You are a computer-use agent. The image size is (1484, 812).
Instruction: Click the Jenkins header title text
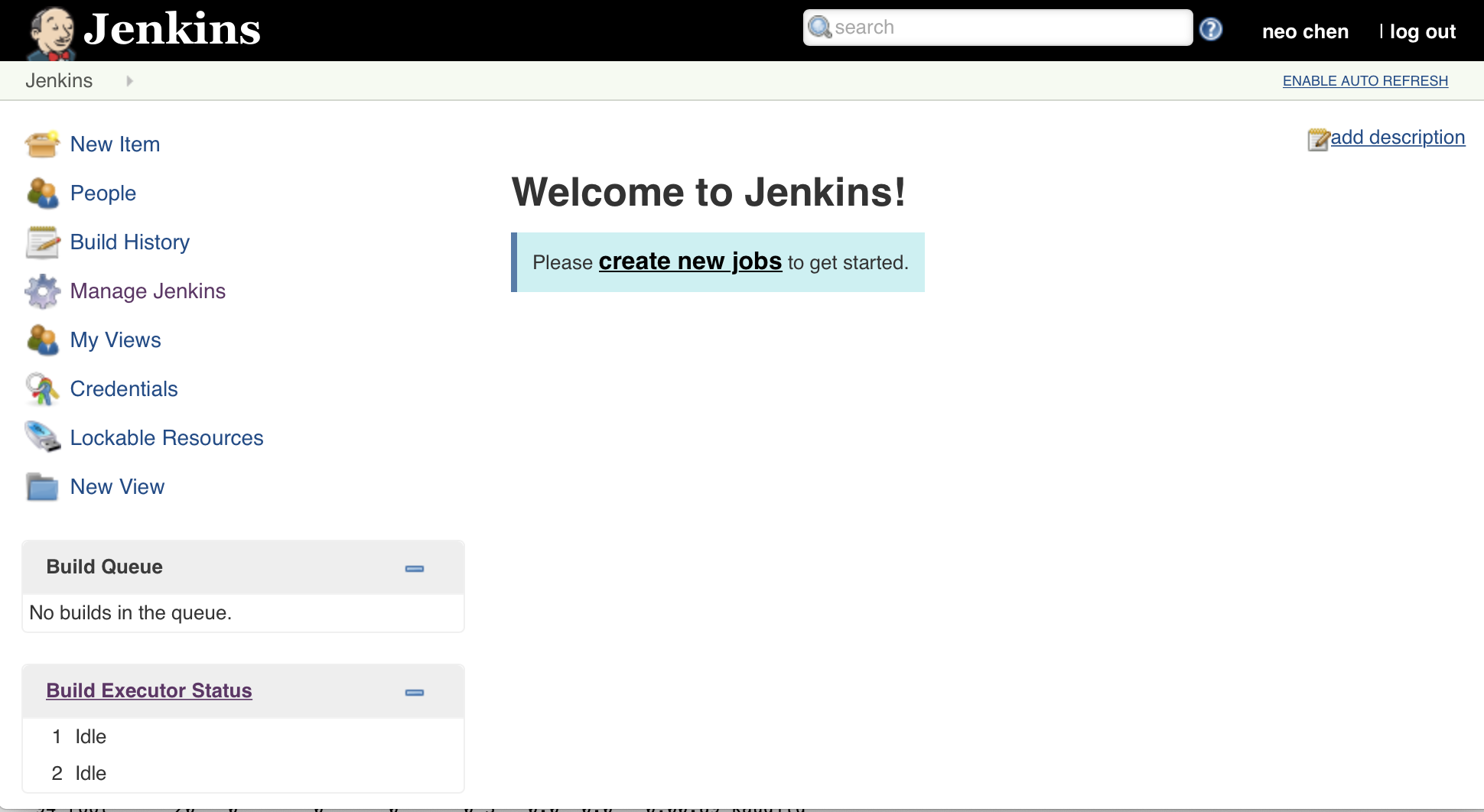[172, 29]
